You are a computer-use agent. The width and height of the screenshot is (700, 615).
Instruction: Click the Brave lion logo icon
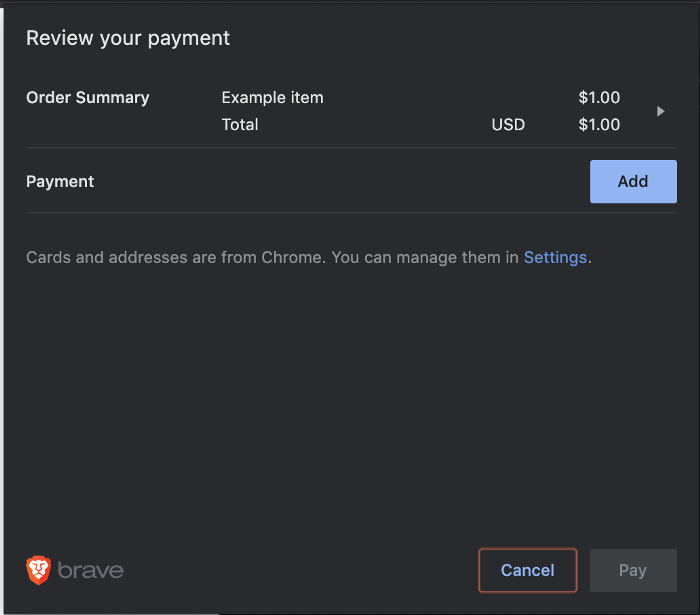tap(38, 570)
